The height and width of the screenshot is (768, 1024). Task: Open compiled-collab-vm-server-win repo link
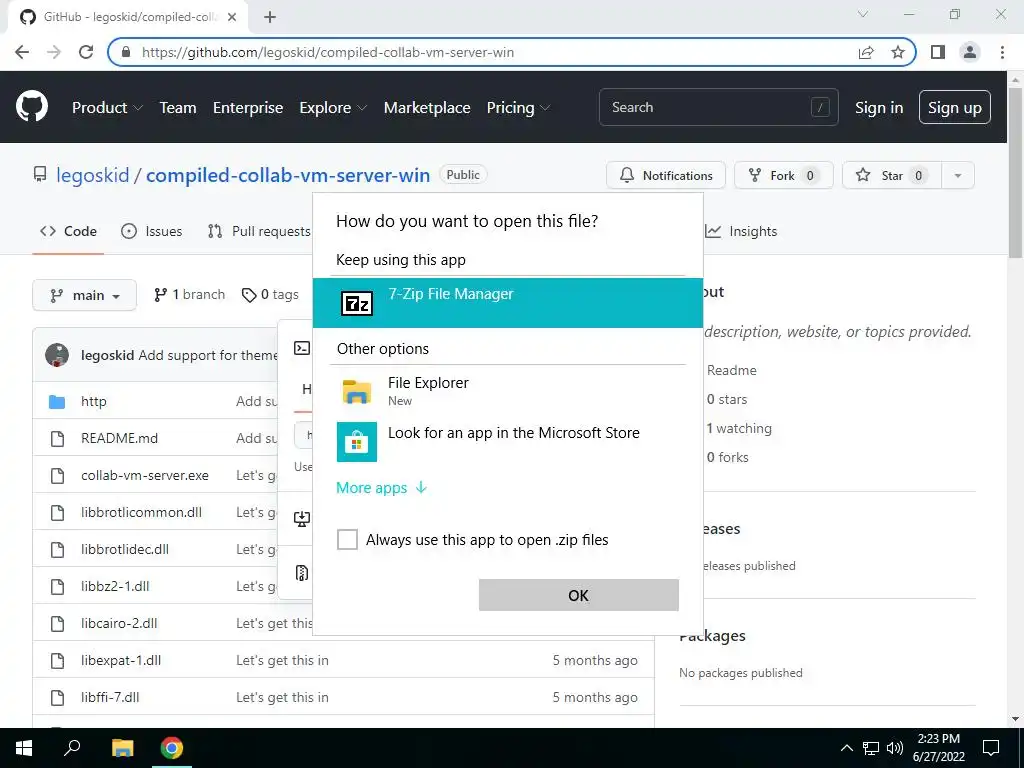point(288,175)
